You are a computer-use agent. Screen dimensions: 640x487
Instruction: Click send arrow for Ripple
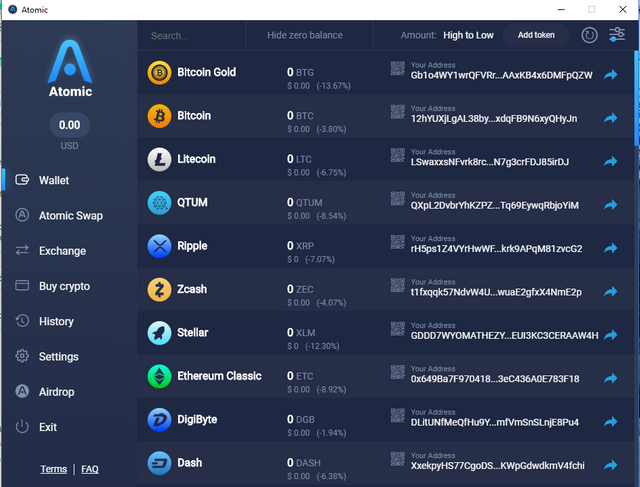click(611, 248)
